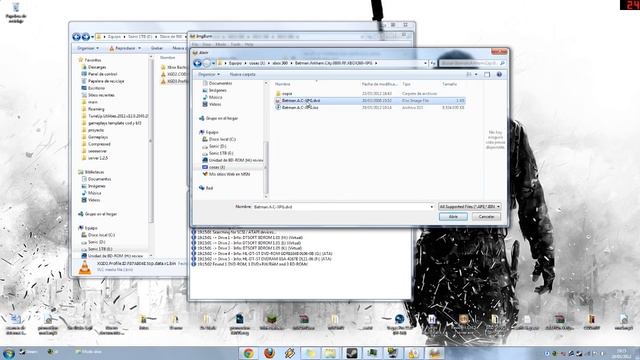The image size is (640, 360).
Task: Sort by Fecha de modificación column
Action: coord(380,84)
